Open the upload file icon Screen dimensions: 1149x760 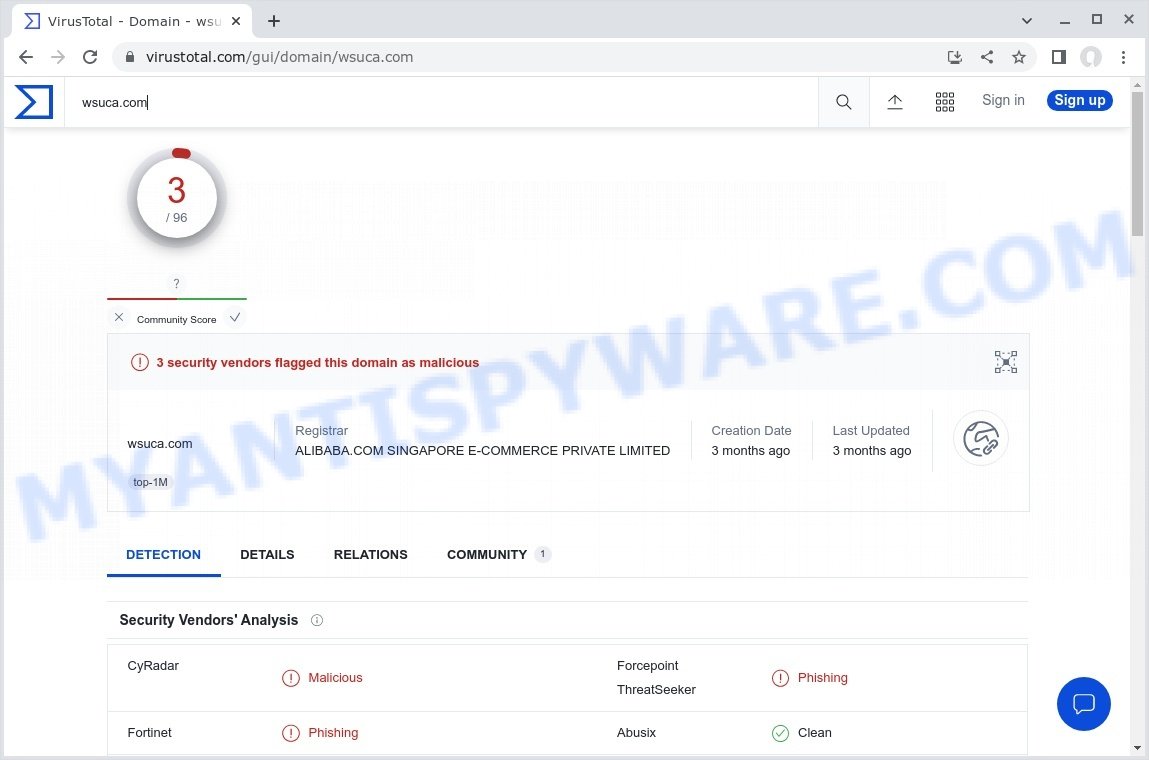coord(895,102)
